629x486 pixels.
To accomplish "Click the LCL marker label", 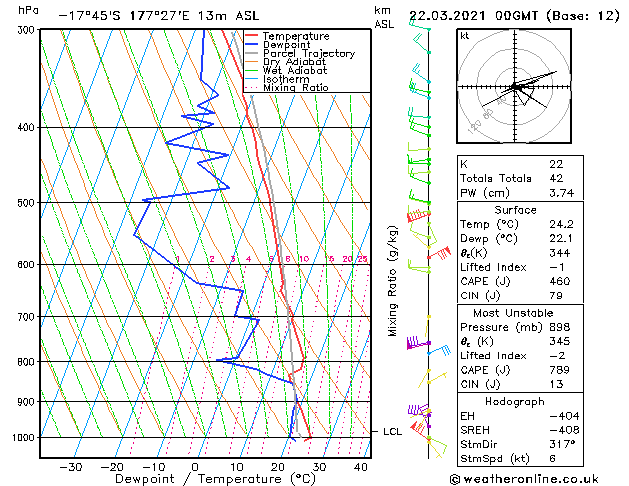I will coord(392,431).
